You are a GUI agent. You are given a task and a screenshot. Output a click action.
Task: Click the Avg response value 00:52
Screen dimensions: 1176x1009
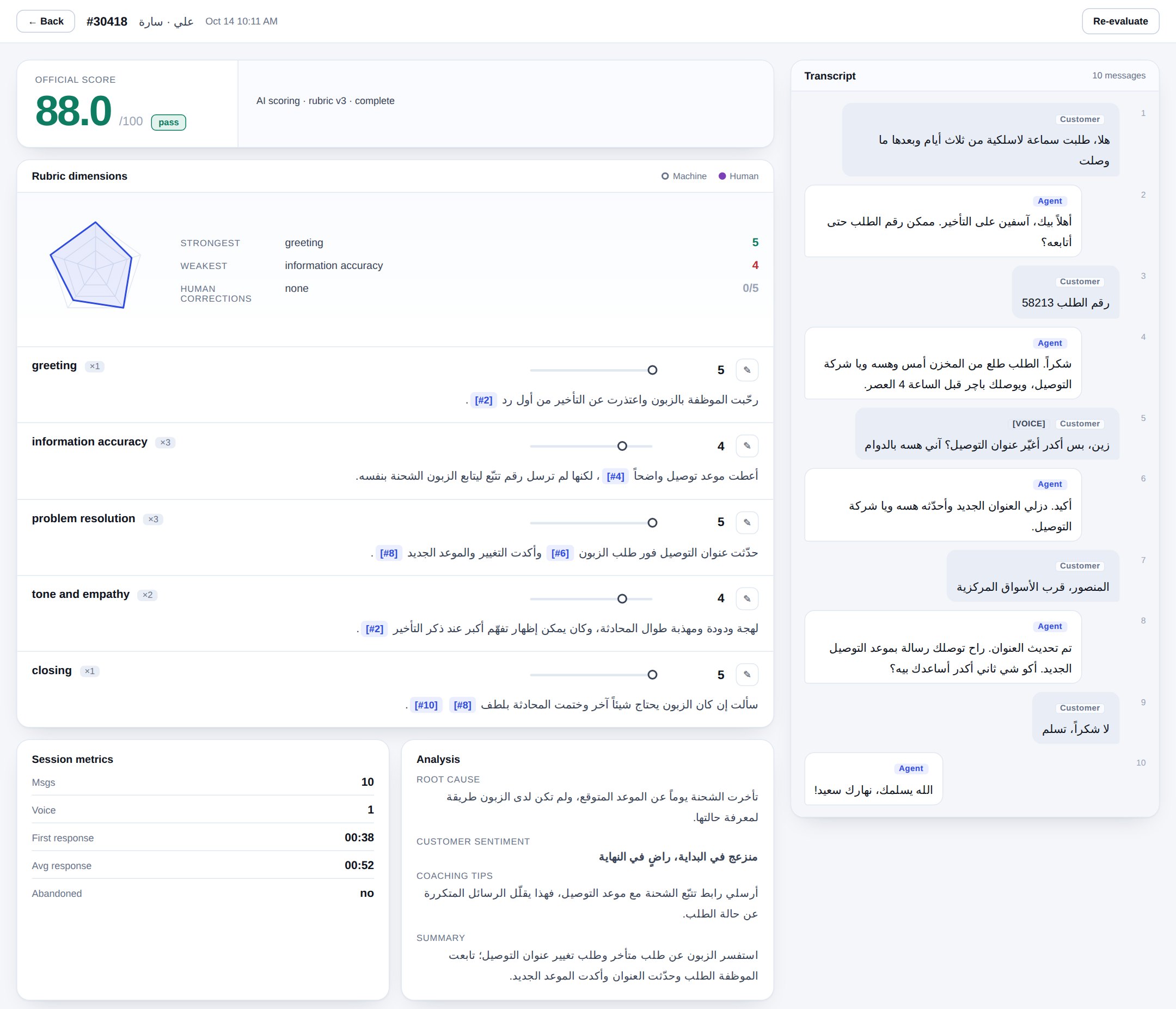point(359,865)
